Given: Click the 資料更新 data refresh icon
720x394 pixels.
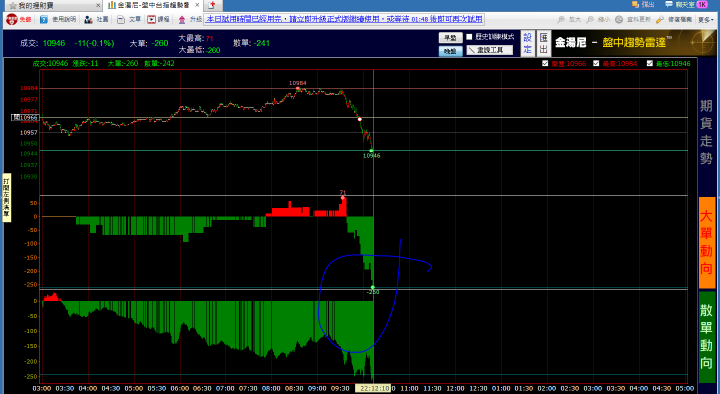Looking at the screenshot, I should (x=619, y=20).
